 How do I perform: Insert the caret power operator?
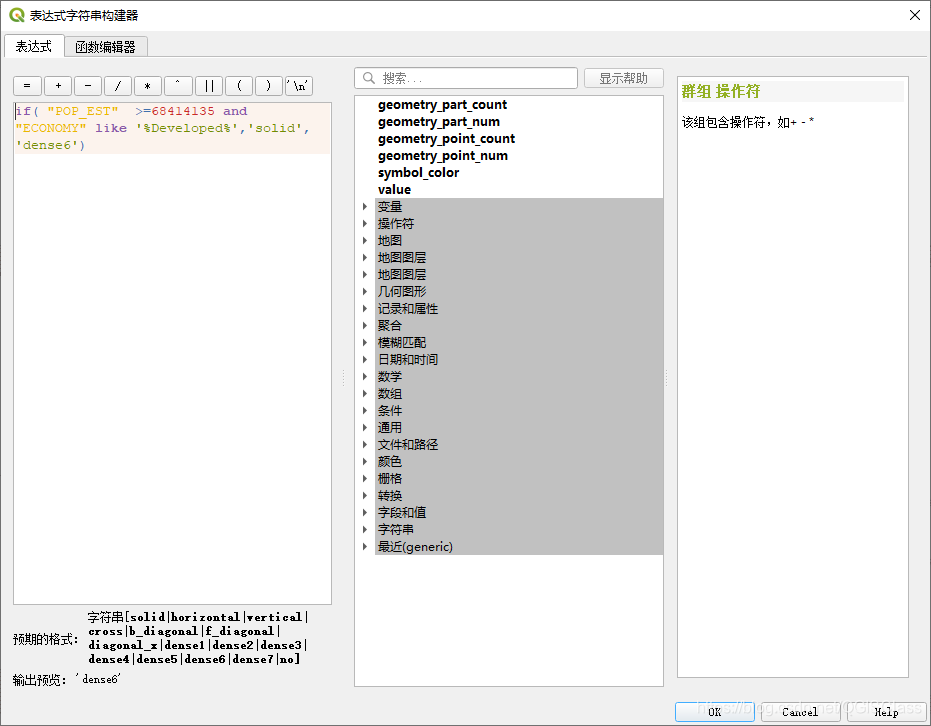[x=178, y=86]
